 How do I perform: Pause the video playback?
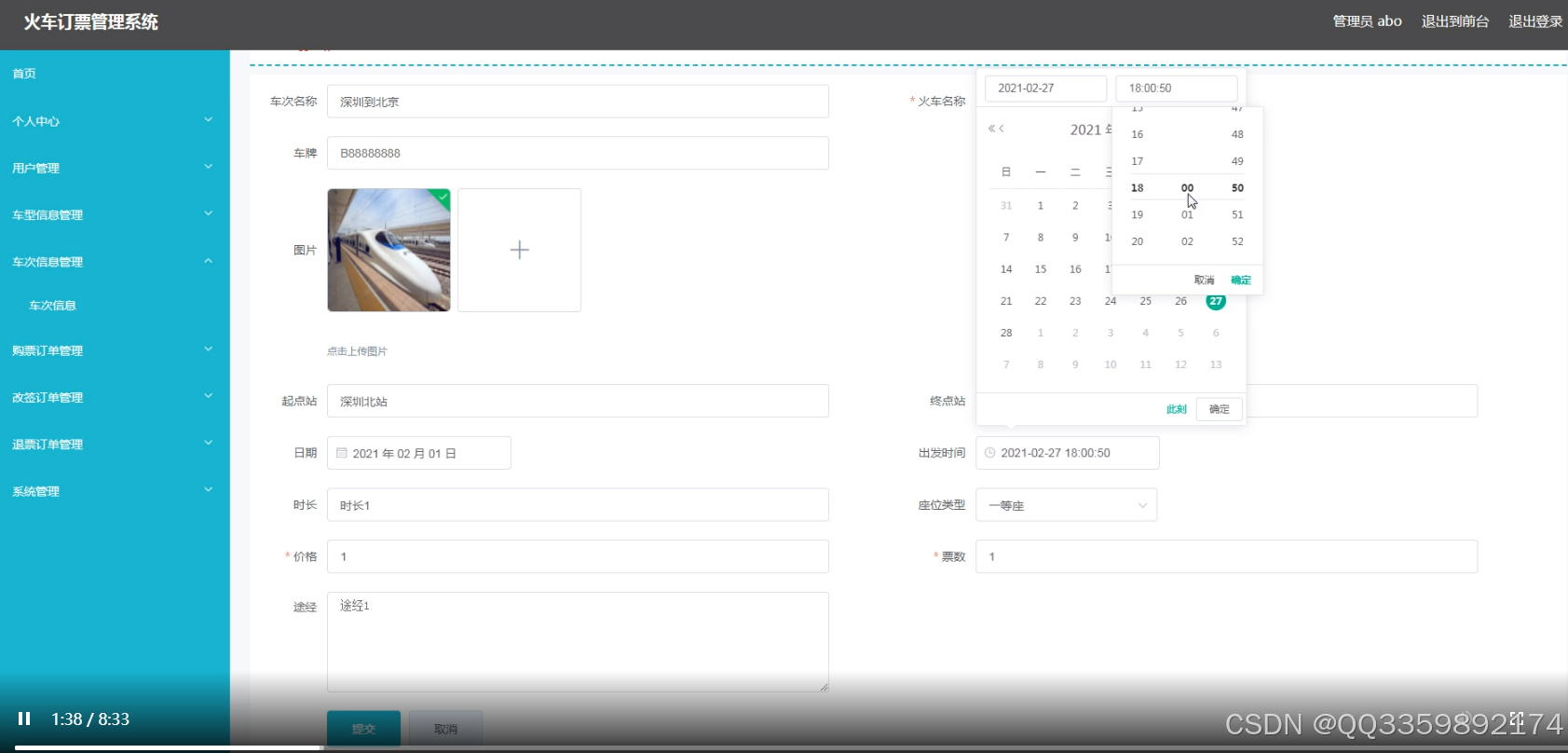pos(24,719)
